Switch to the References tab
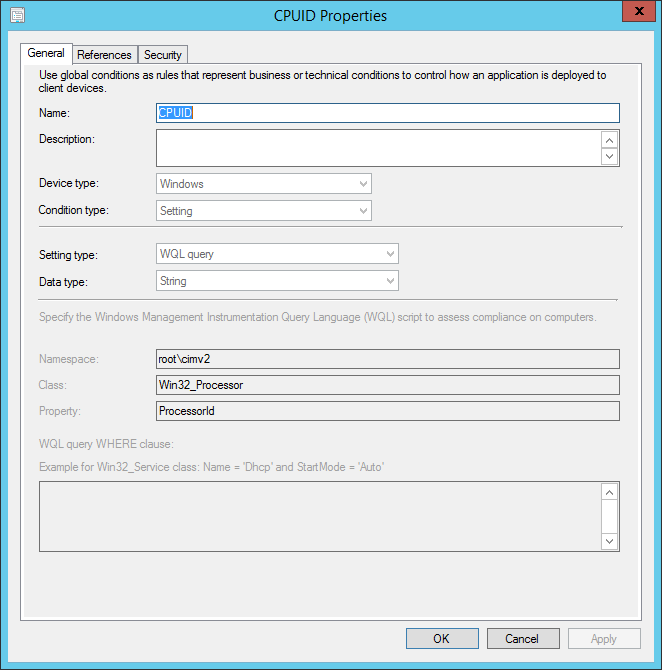The image size is (662, 670). click(104, 55)
